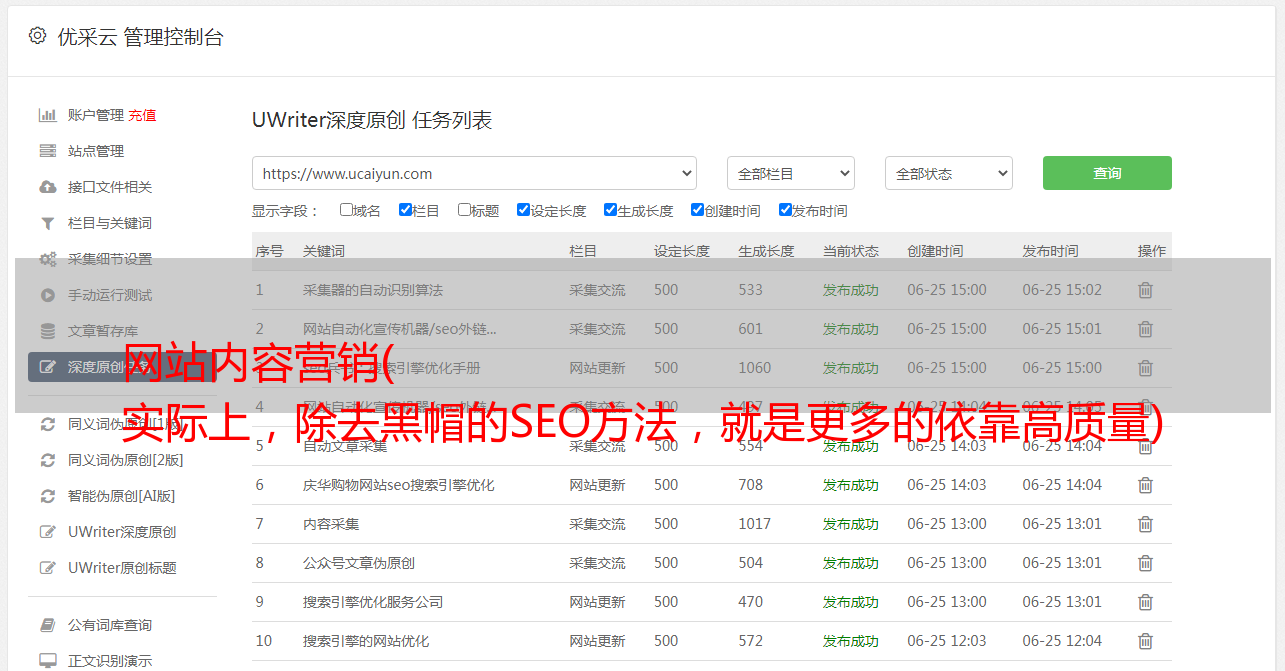This screenshot has width=1285, height=671.
Task: Click trash icon for 内容采集 row
Action: 1145,524
